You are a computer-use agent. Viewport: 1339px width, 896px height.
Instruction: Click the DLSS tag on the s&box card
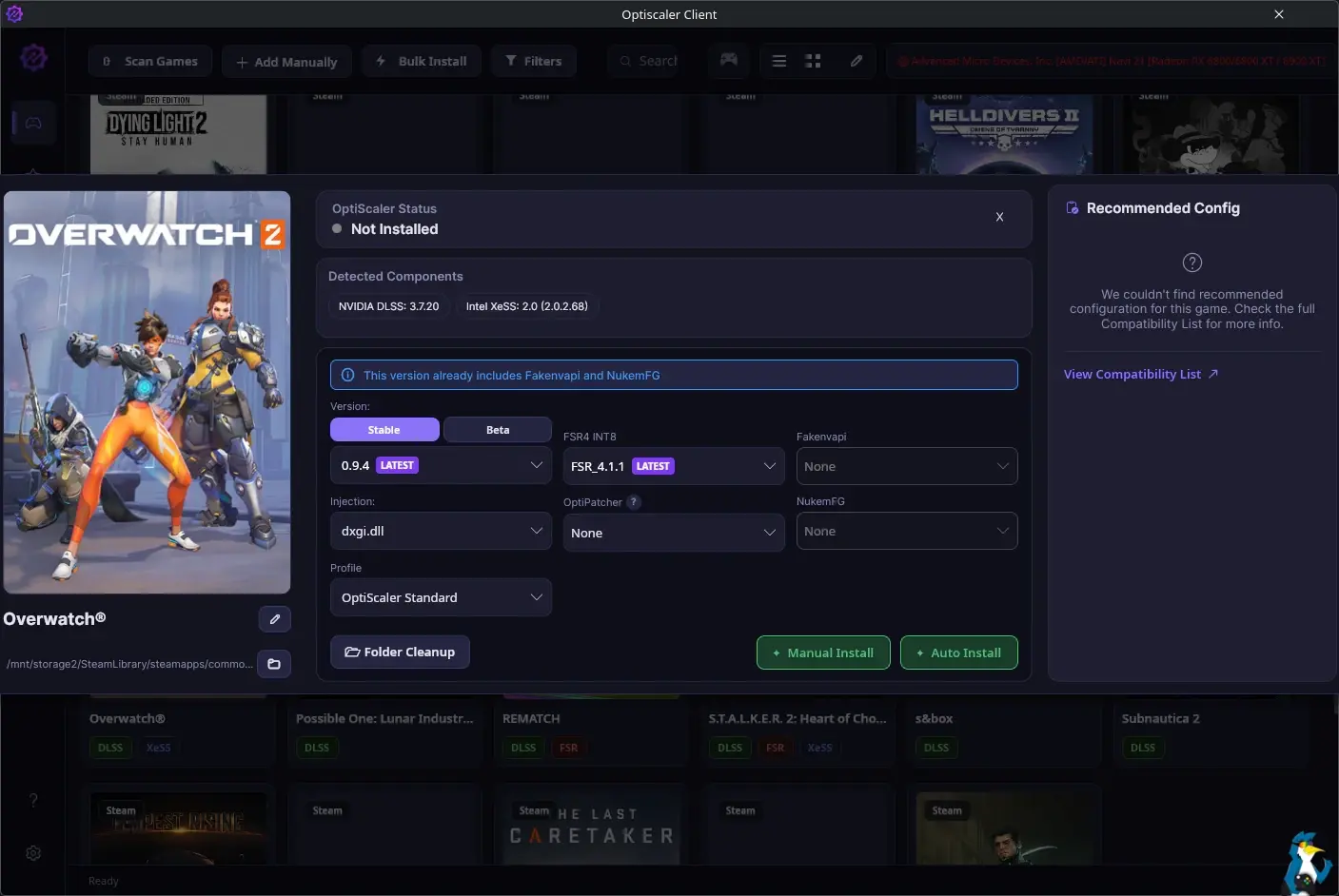(936, 748)
